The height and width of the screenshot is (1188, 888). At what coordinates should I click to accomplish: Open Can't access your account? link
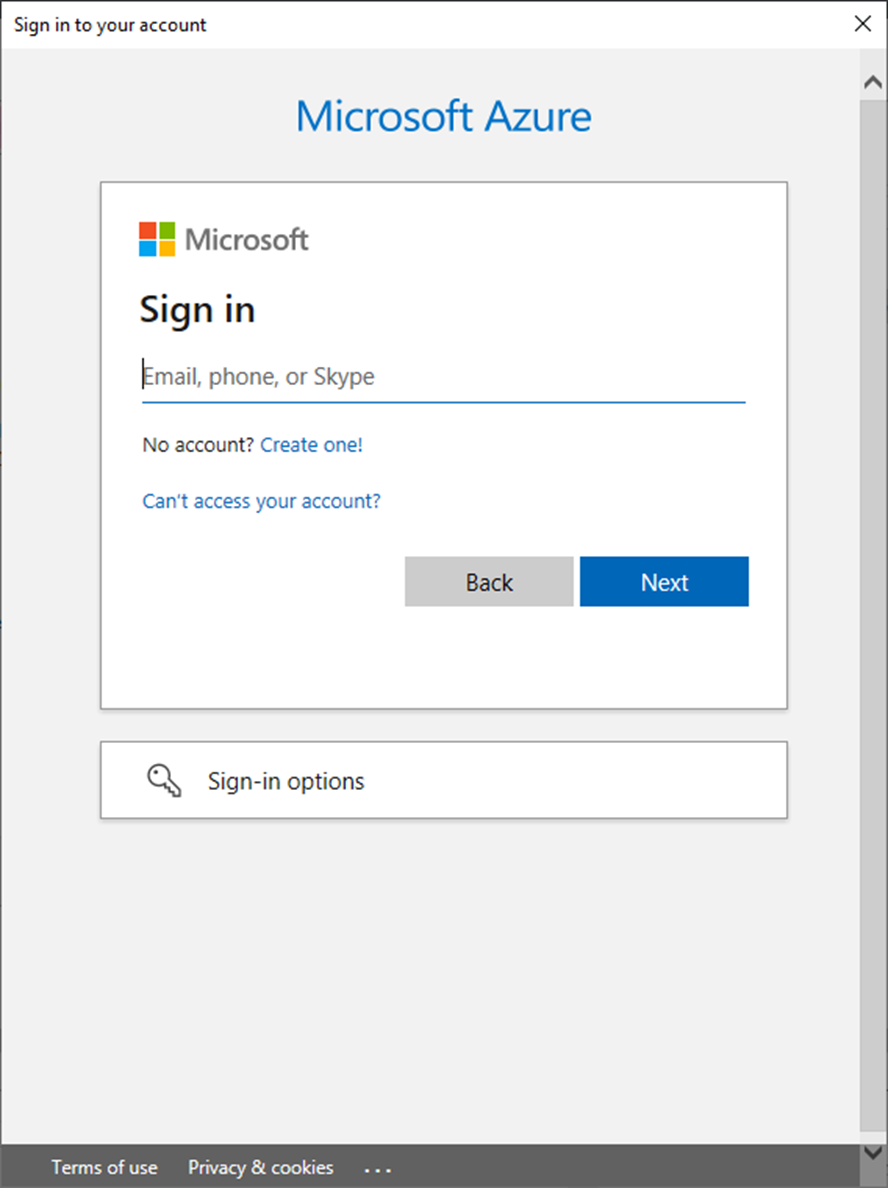pos(261,502)
